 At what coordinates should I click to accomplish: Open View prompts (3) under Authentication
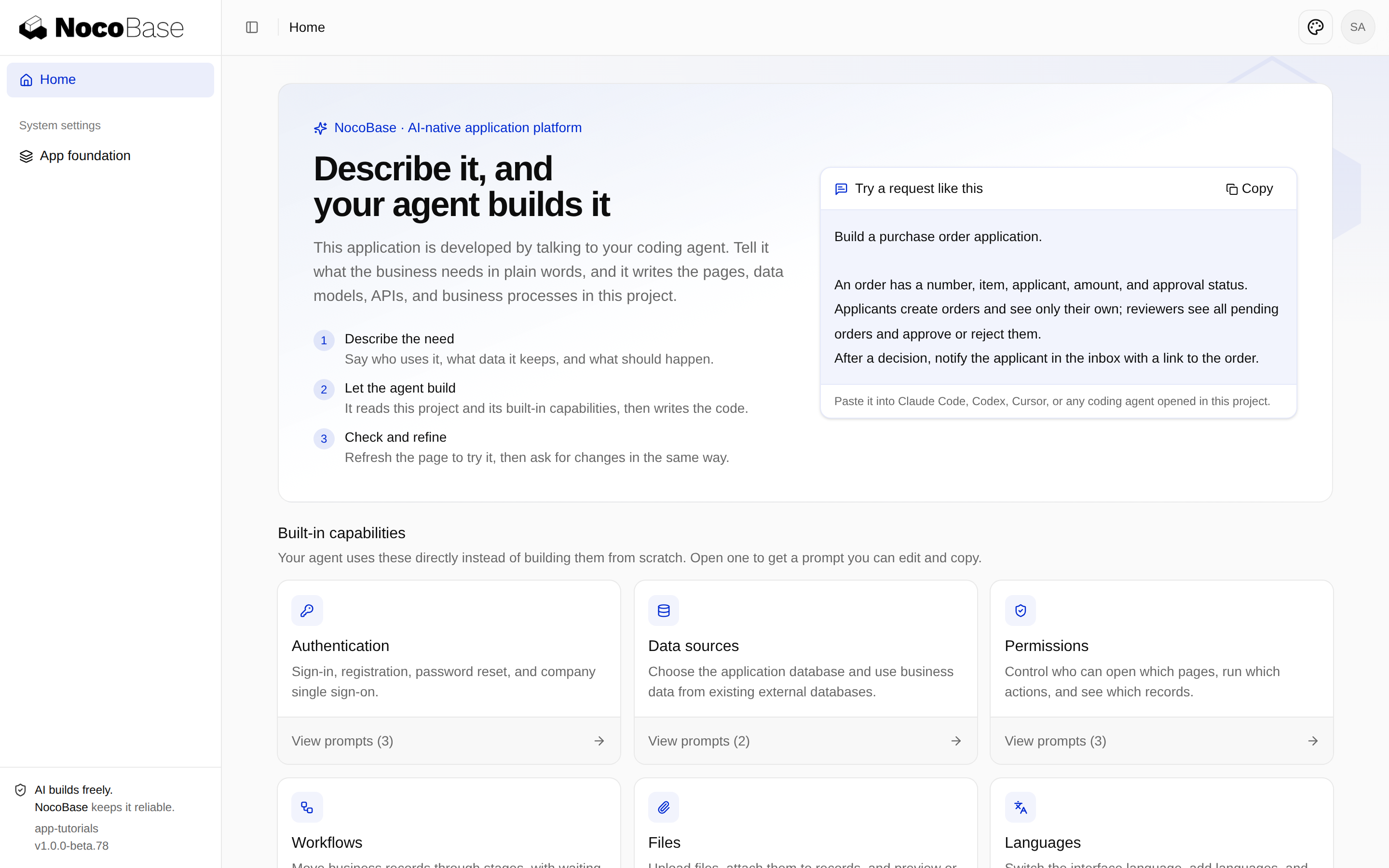449,741
